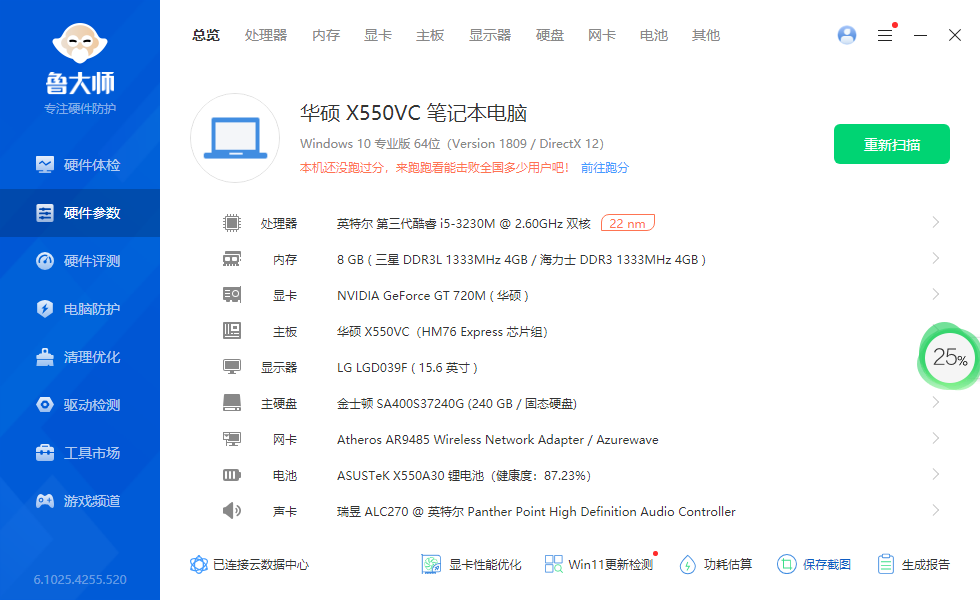Image resolution: width=980 pixels, height=600 pixels.
Task: Click the laptop computer thumbnail icon
Action: point(236,138)
